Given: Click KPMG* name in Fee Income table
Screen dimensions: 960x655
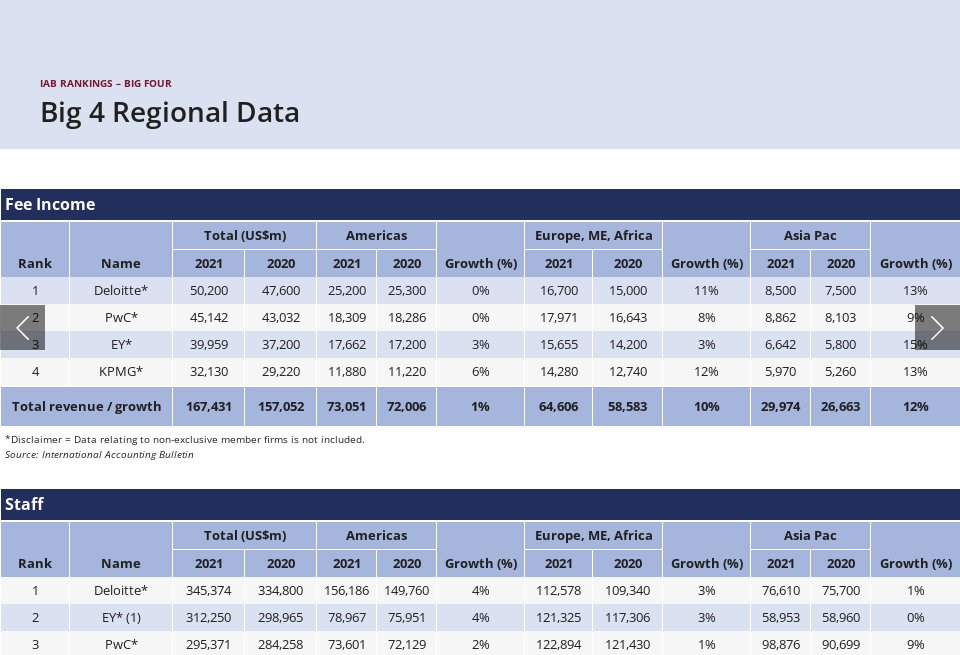Looking at the screenshot, I should (x=121, y=371).
